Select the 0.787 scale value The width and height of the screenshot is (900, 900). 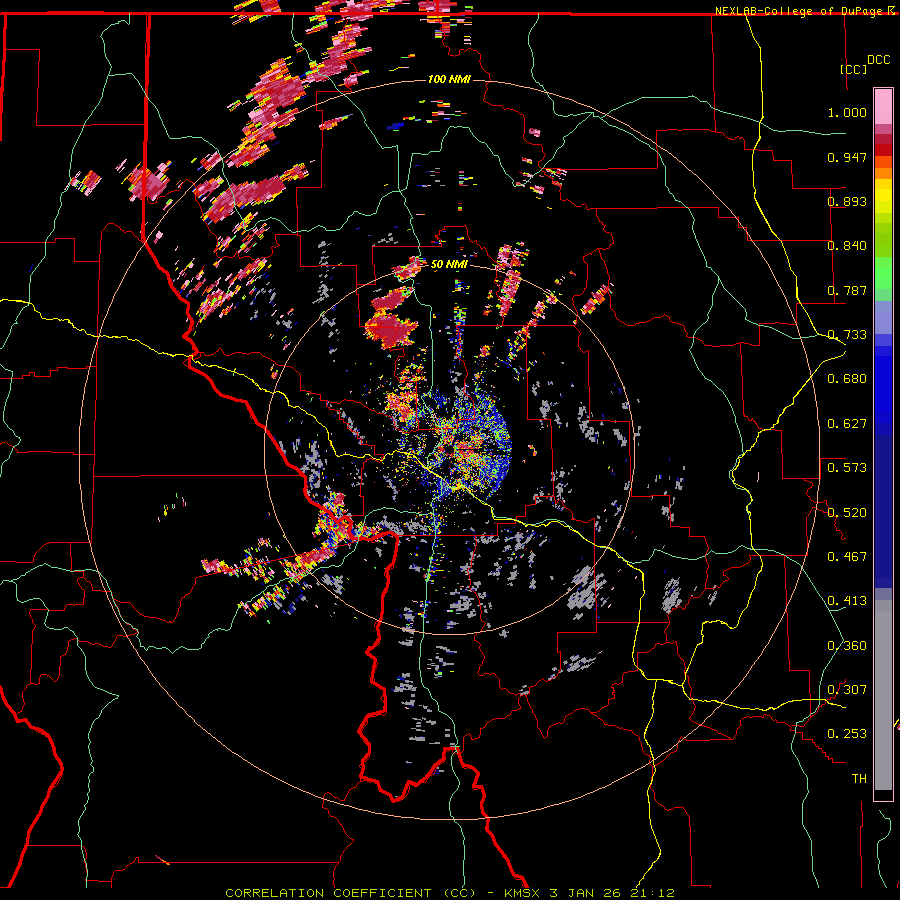(847, 290)
